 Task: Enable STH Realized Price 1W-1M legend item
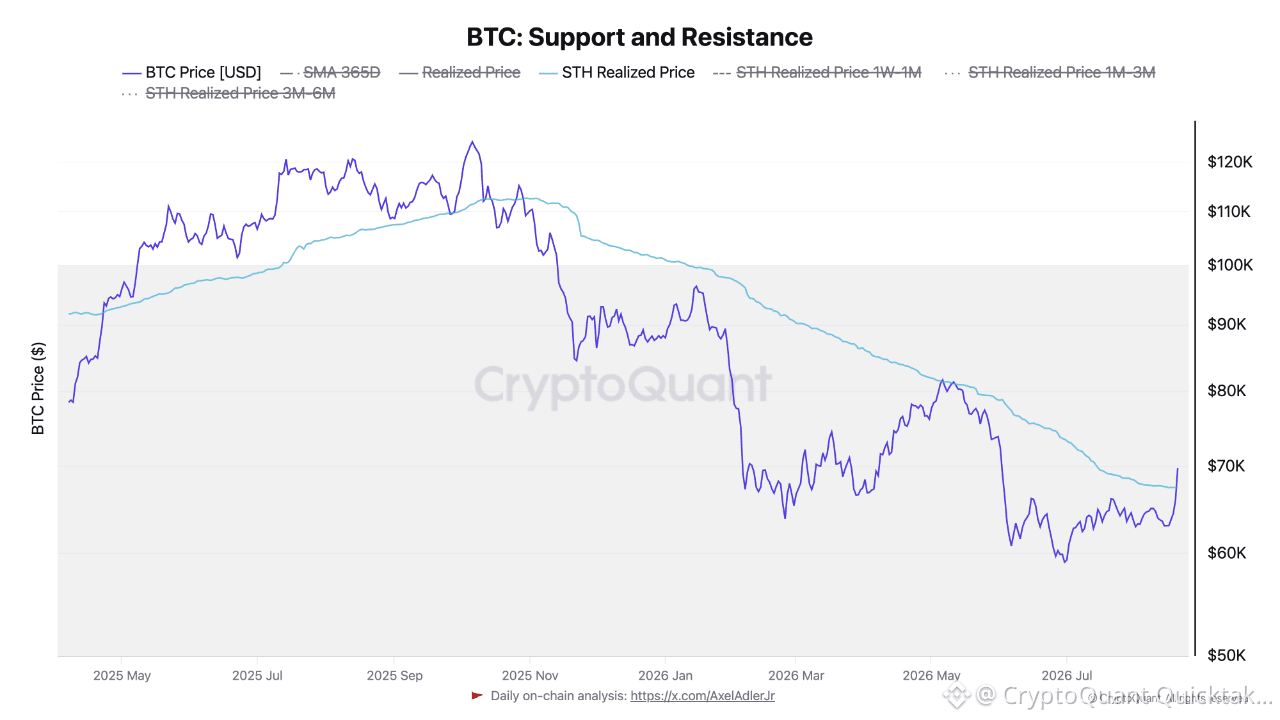point(817,72)
